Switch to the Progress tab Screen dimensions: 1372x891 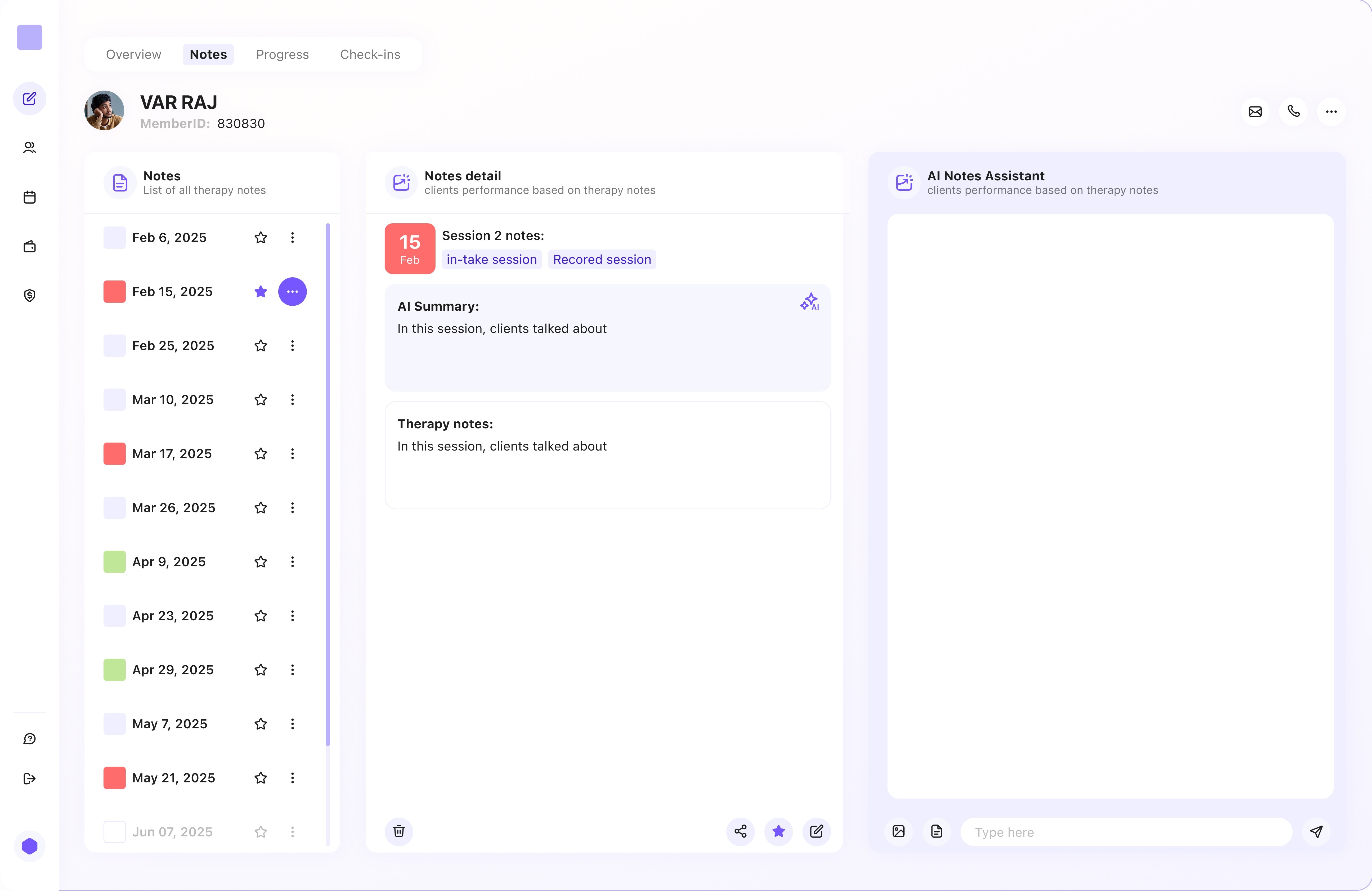[x=283, y=54]
